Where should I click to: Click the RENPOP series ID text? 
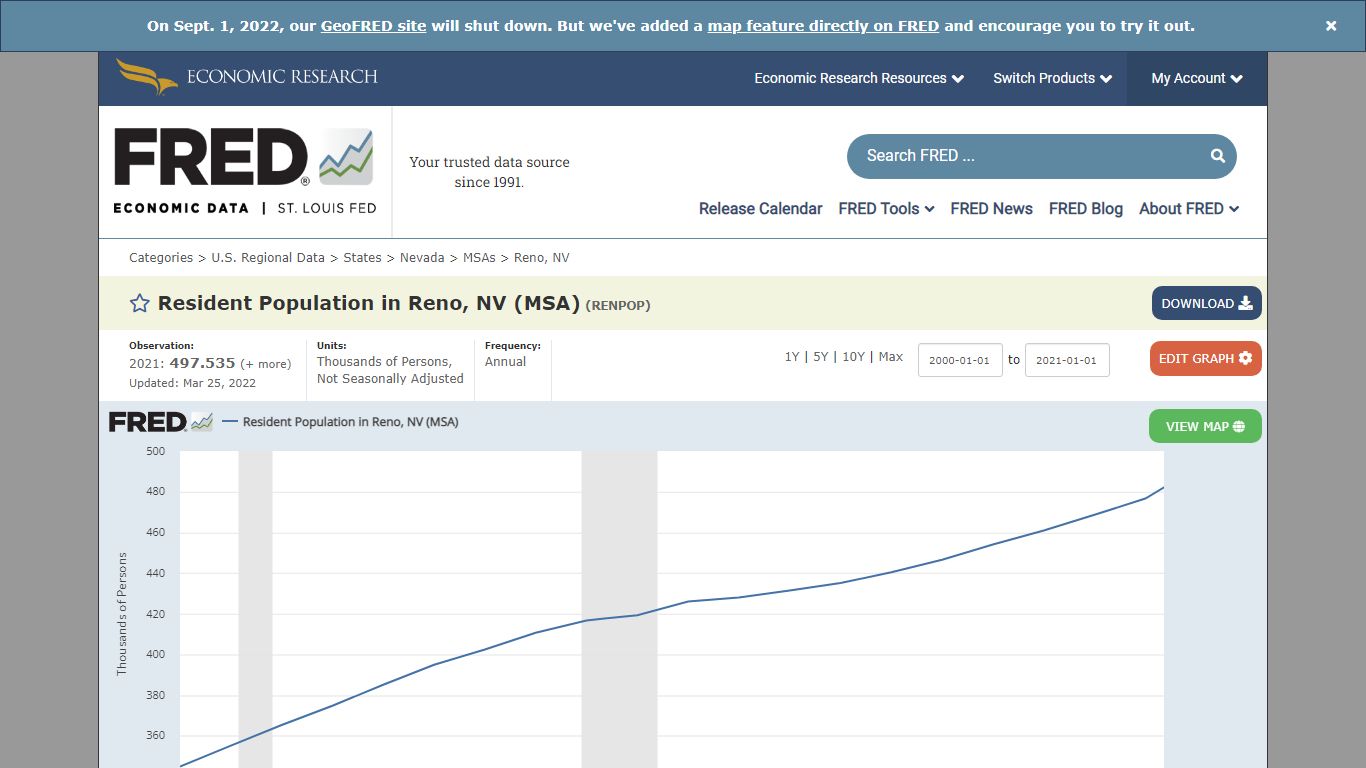click(x=618, y=305)
